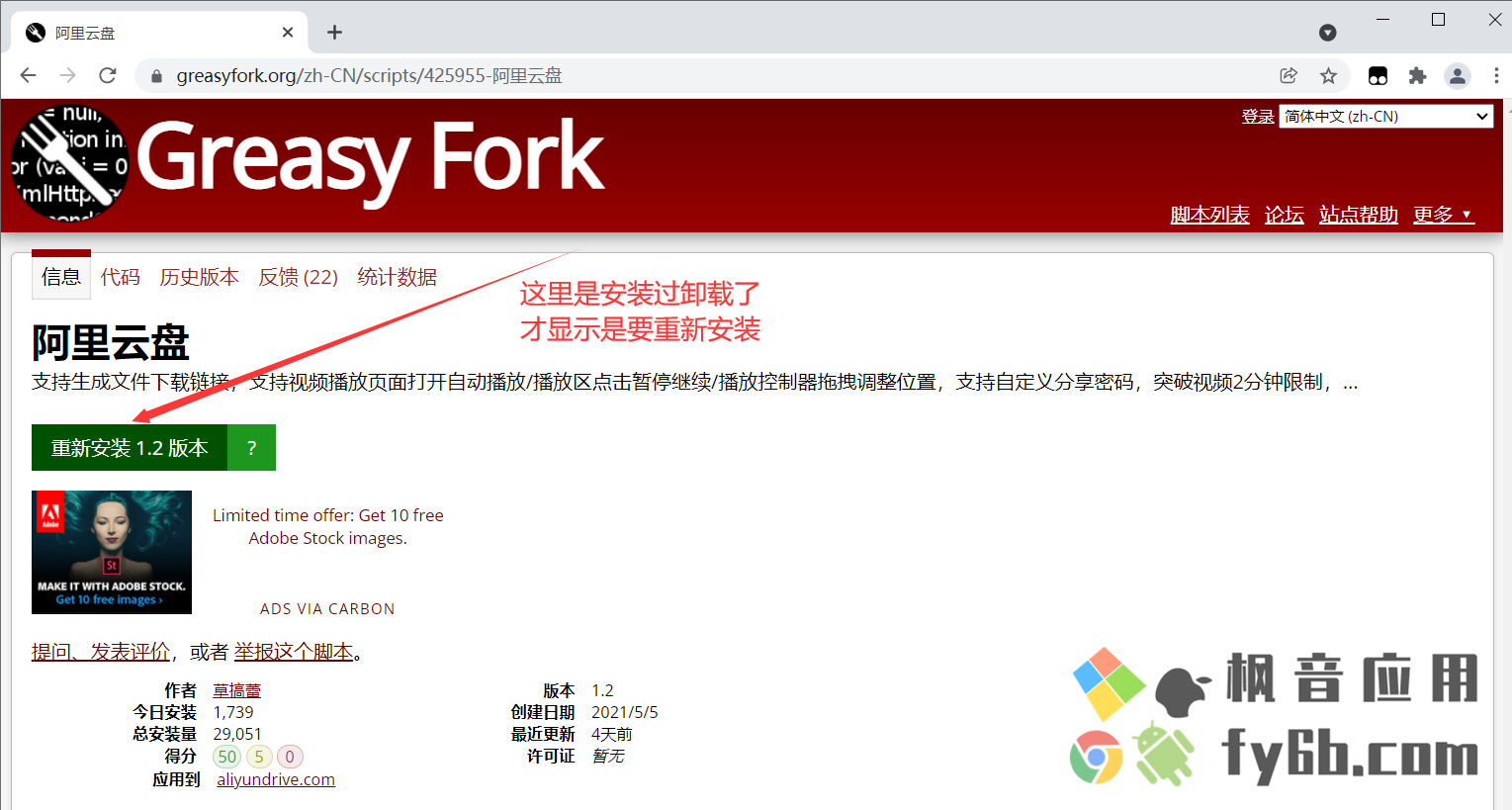This screenshot has height=810, width=1512.
Task: Open ADS VIA CARBON link
Action: click(327, 609)
